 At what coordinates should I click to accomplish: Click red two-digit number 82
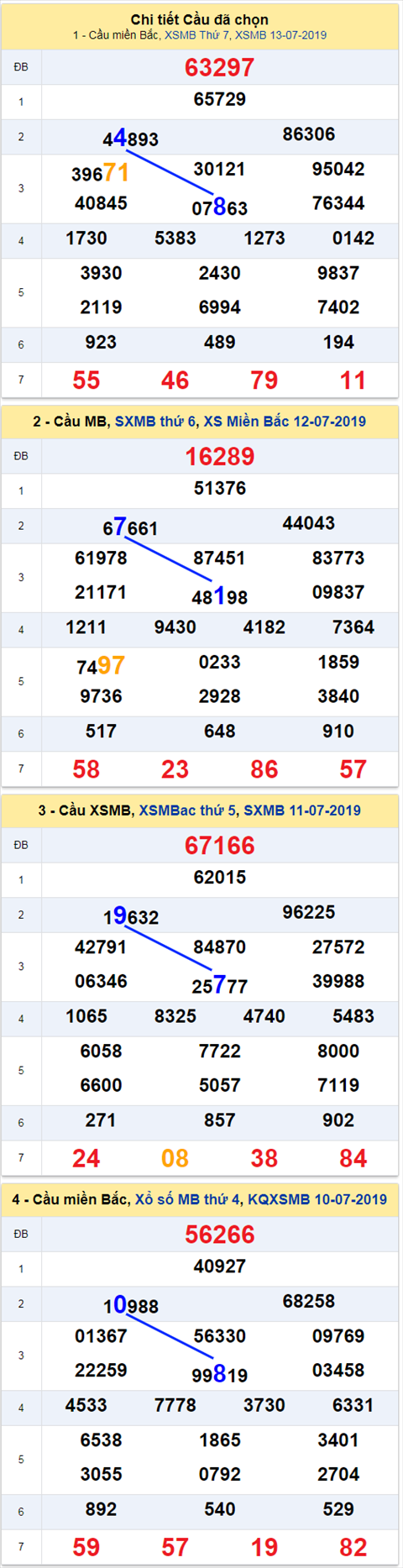coord(353,1547)
